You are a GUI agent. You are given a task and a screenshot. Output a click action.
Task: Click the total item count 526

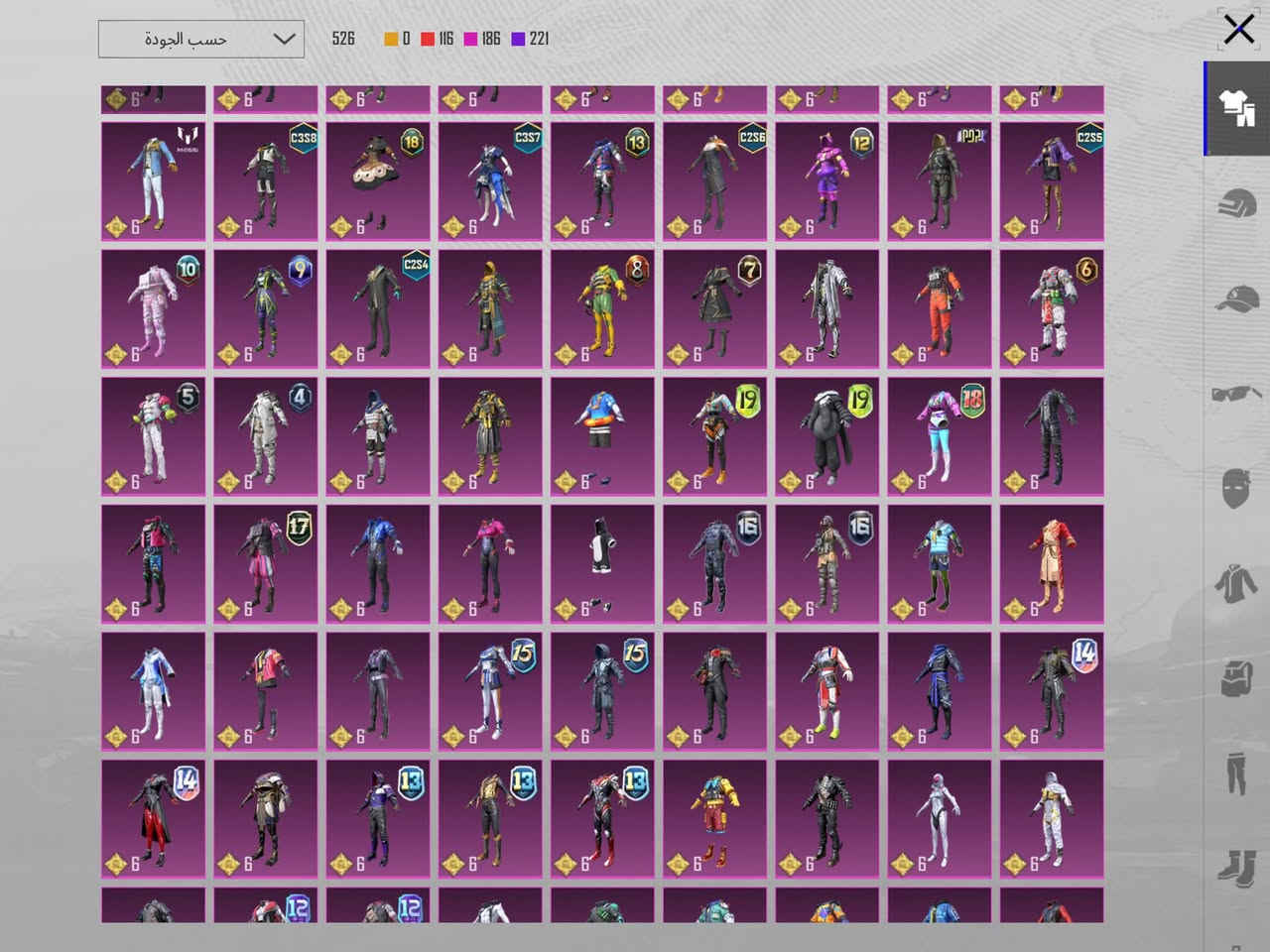[343, 39]
